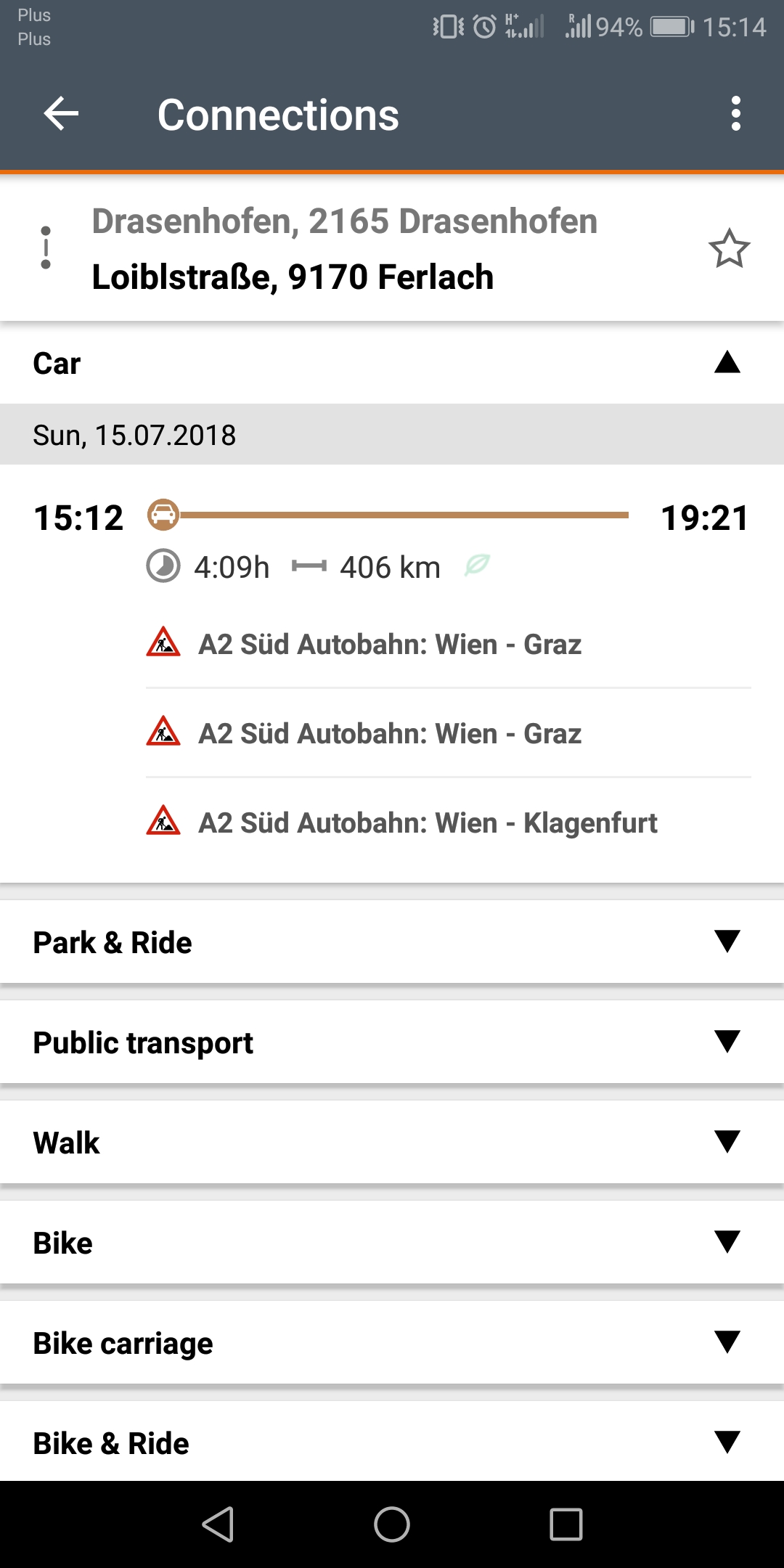Tap the brown car icon on route line
This screenshot has width=784, height=1568.
click(163, 515)
